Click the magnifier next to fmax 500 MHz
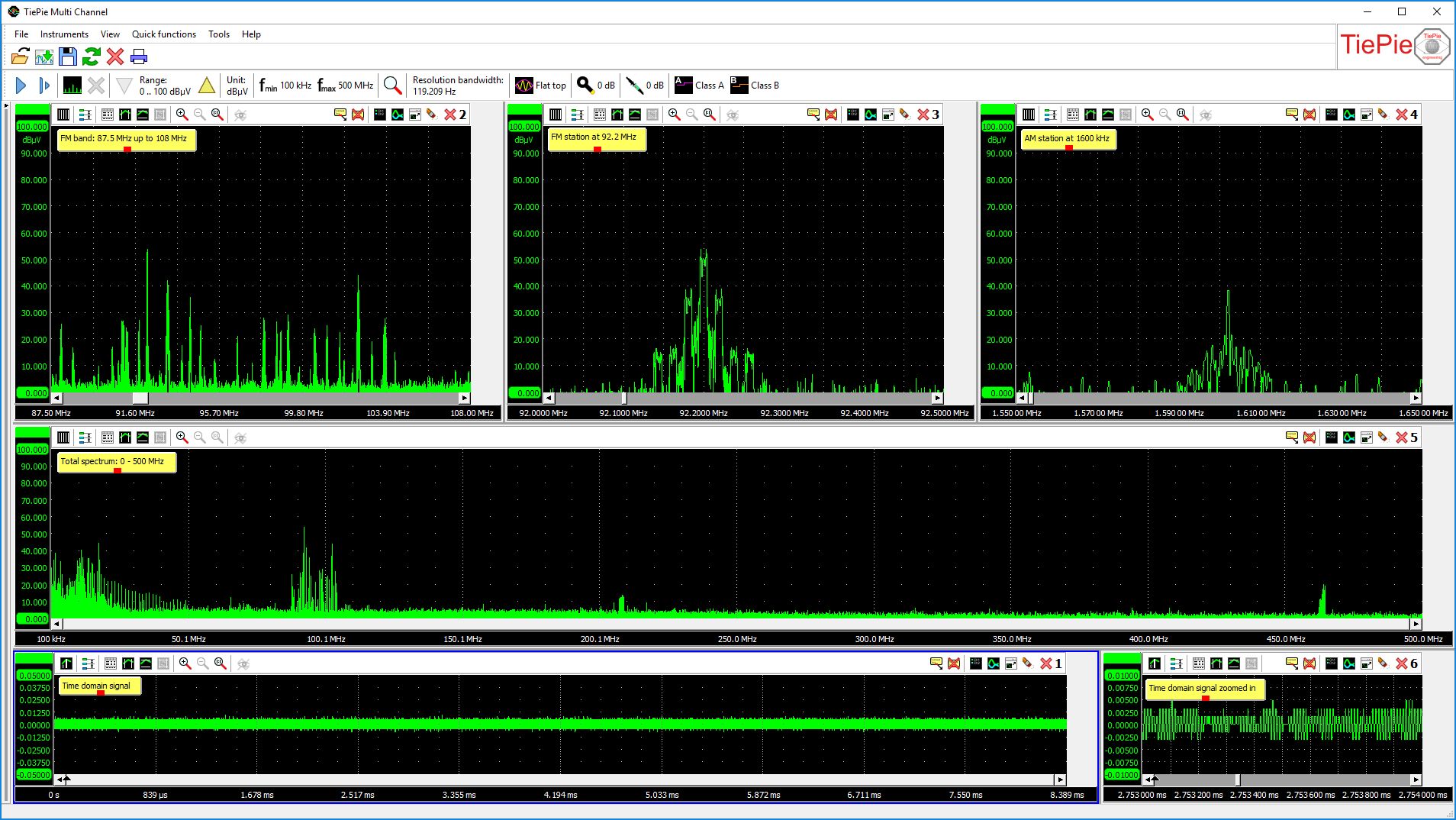This screenshot has width=1456, height=820. [392, 86]
